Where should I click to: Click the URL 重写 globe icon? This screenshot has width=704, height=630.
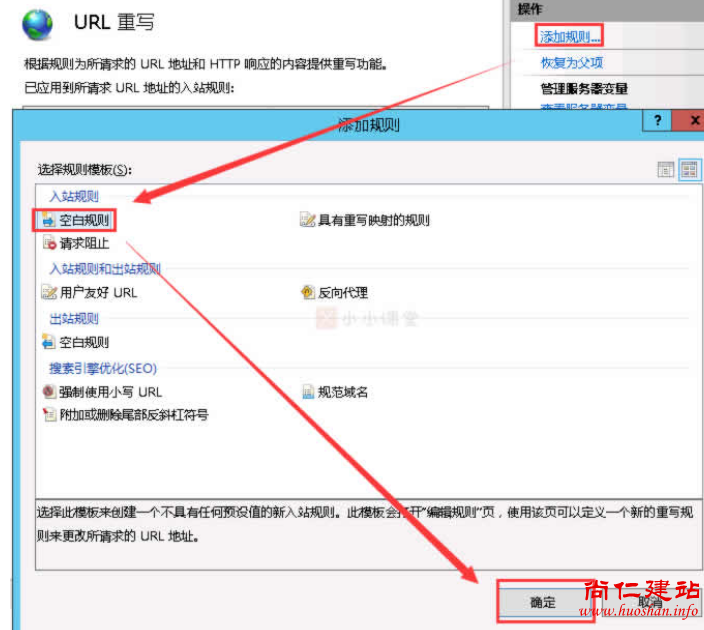[38, 24]
